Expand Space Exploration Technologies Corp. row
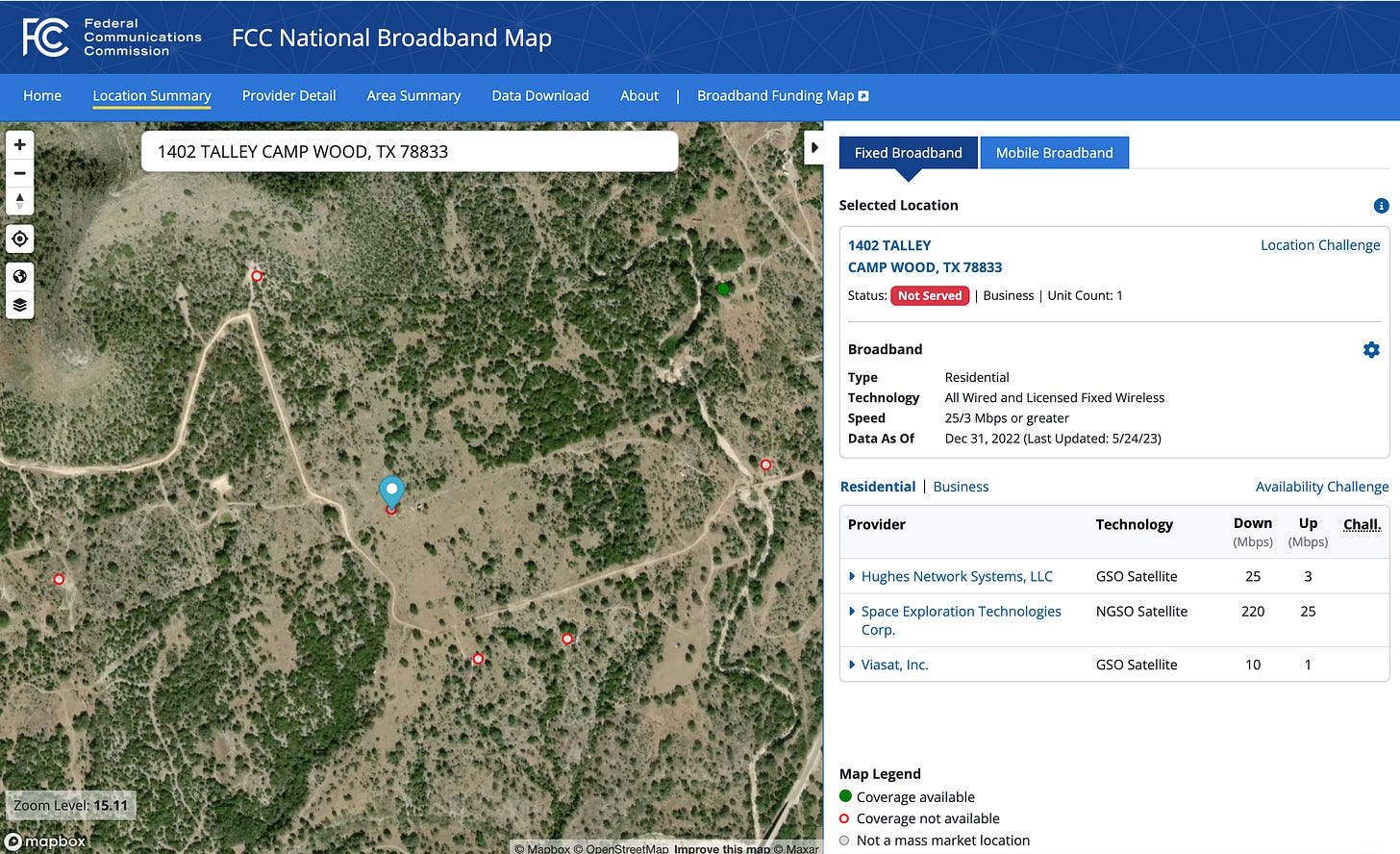1400x854 pixels. tap(852, 611)
